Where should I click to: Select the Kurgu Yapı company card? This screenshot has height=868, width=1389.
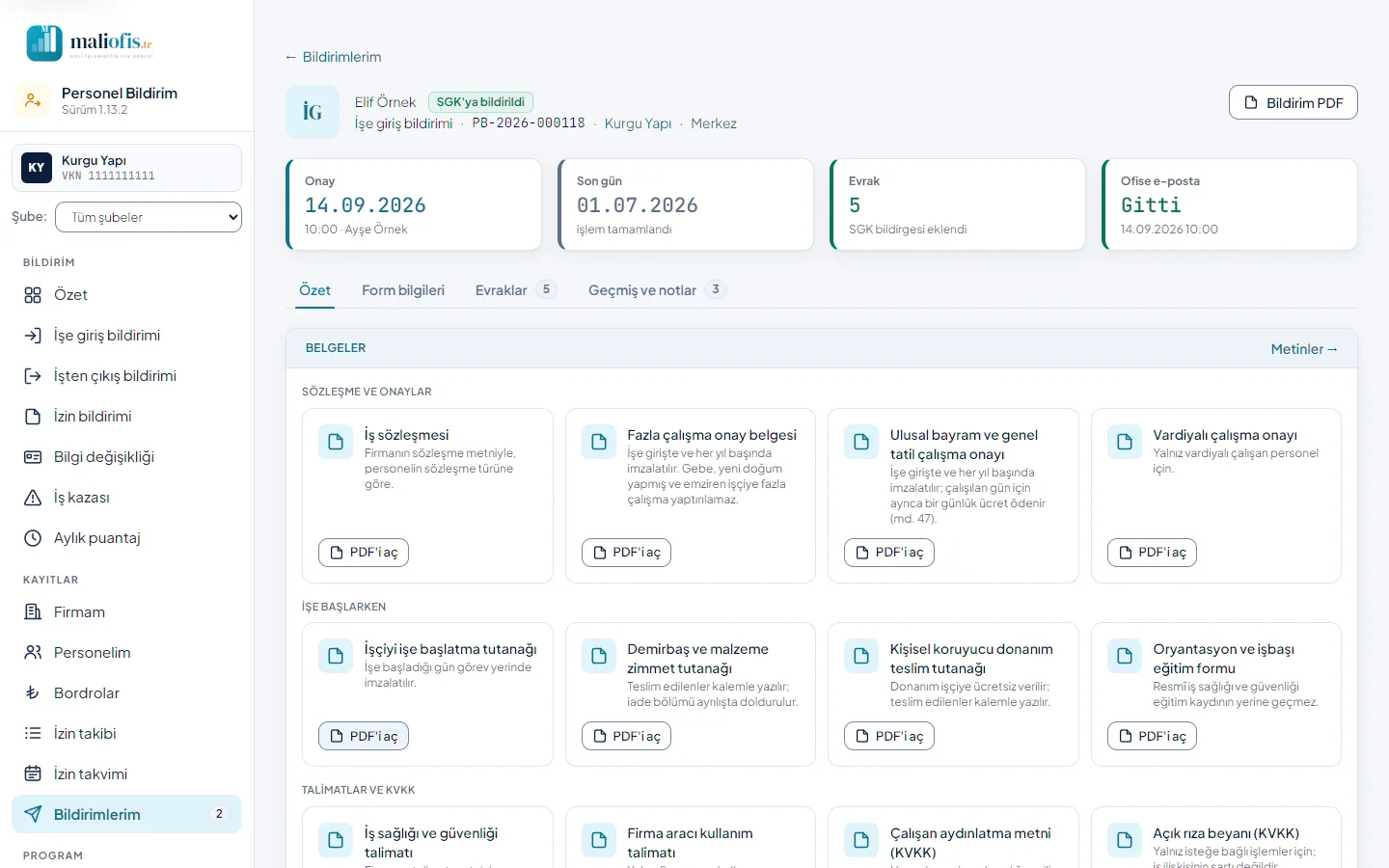[126, 168]
